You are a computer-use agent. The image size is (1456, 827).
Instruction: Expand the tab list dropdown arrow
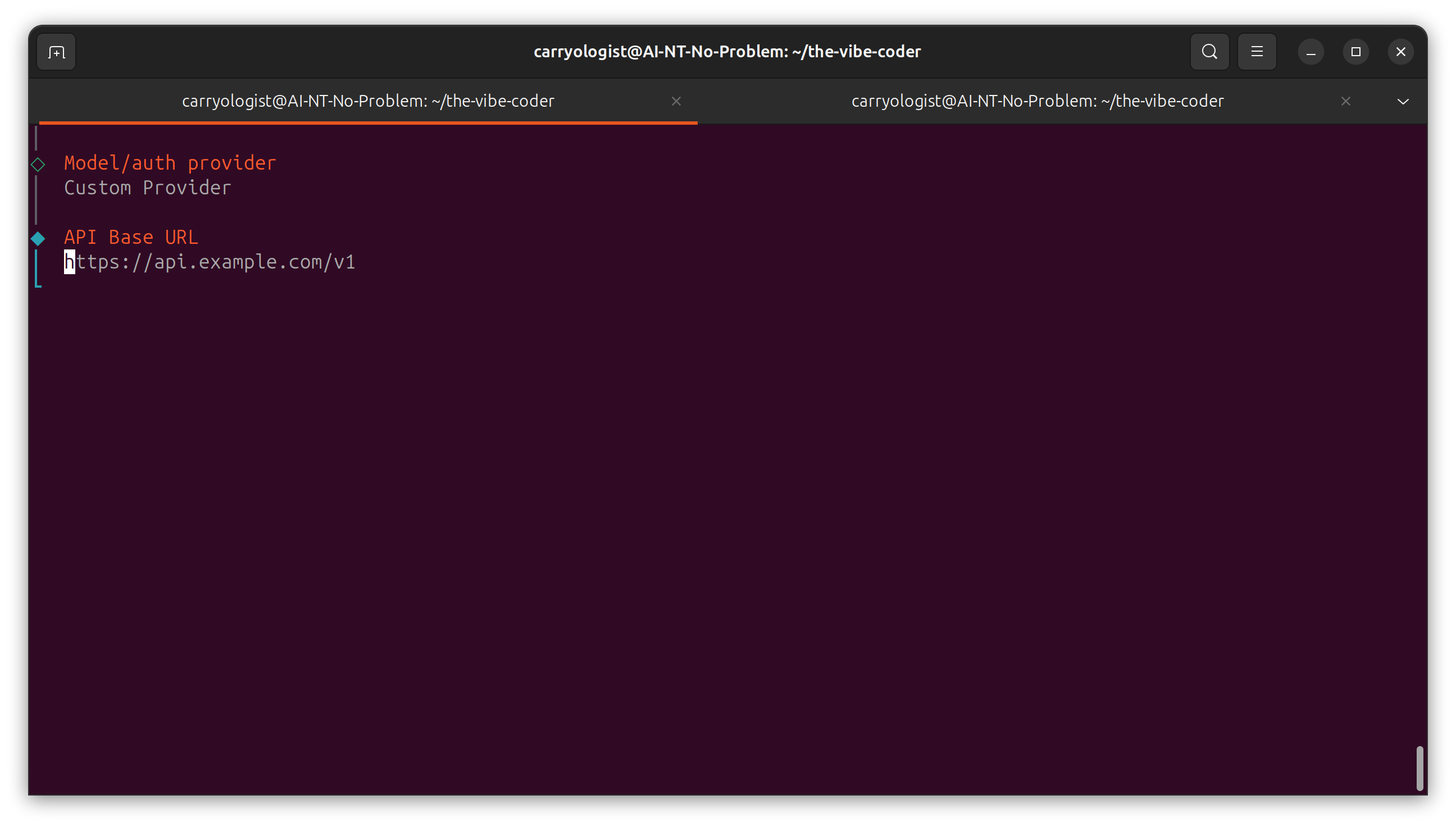[x=1403, y=102]
